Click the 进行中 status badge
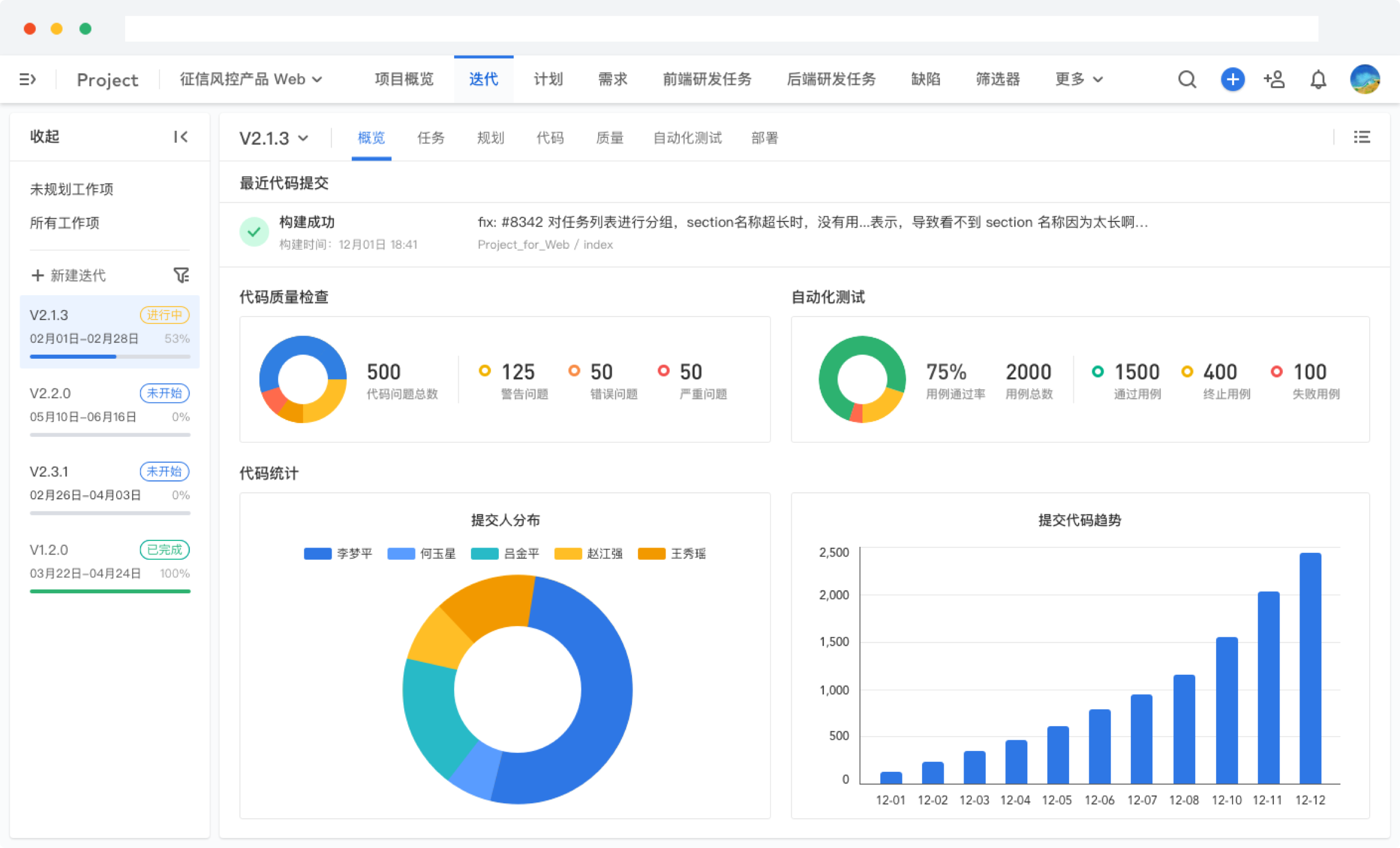 click(x=164, y=314)
